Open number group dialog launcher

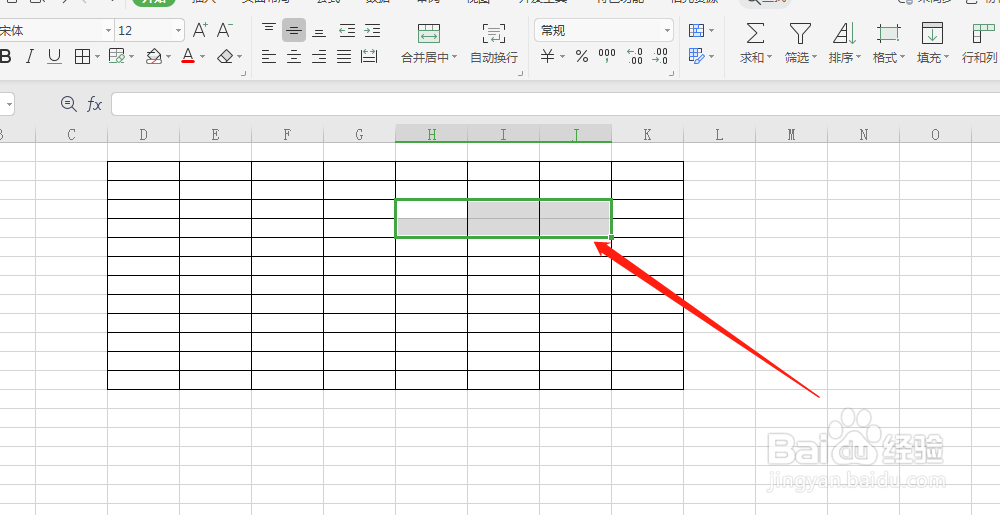(672, 74)
